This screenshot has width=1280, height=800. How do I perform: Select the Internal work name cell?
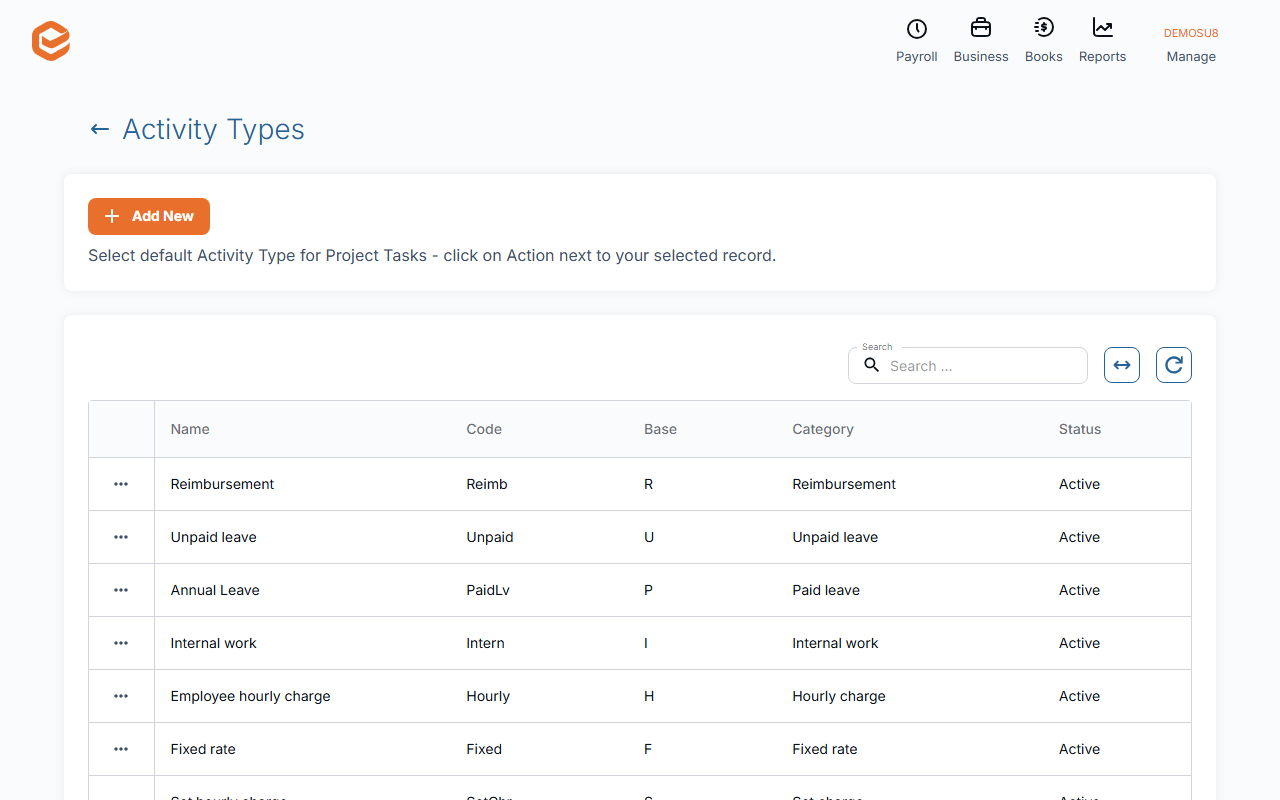pyautogui.click(x=213, y=643)
